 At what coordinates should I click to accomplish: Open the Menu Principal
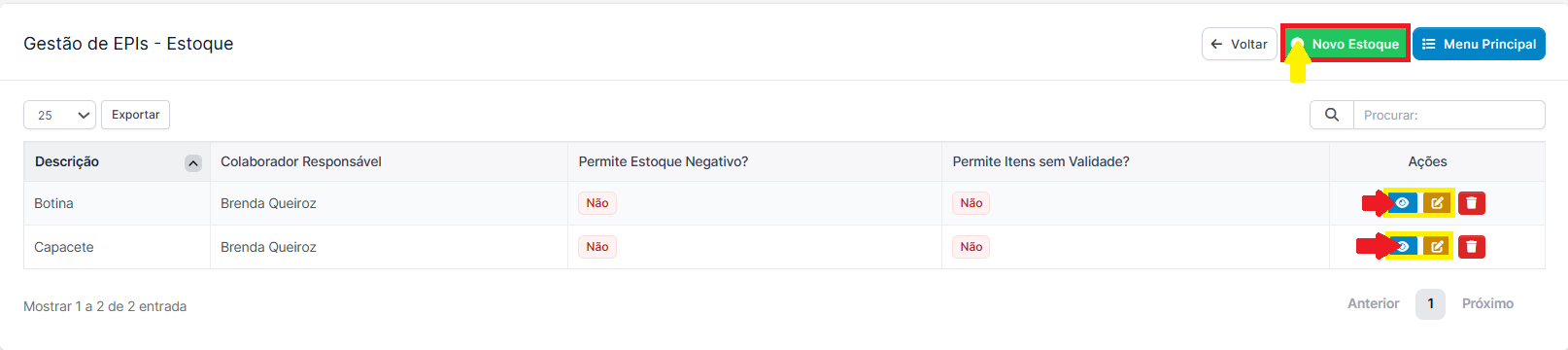[1479, 44]
